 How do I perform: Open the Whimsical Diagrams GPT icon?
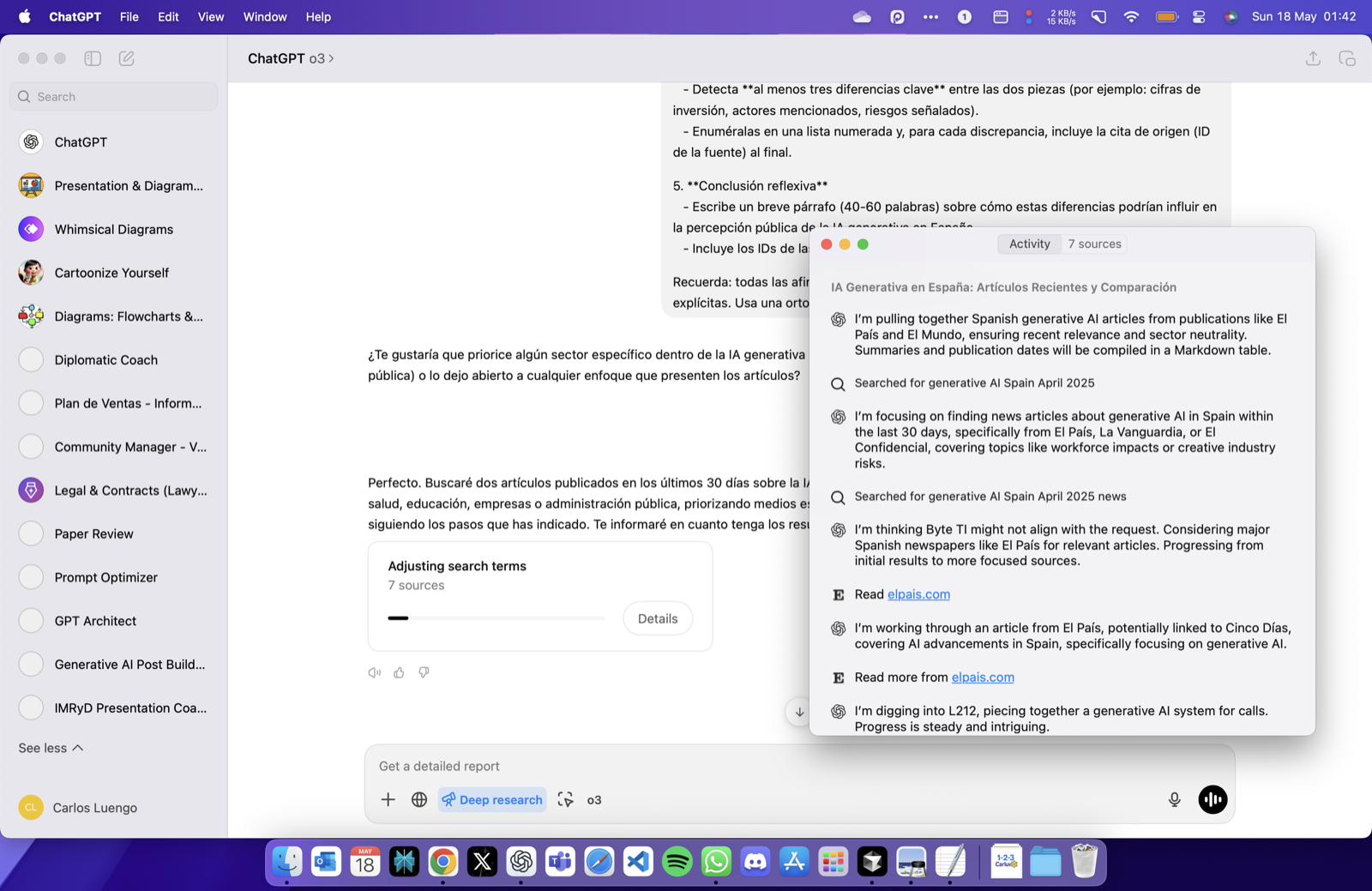pyautogui.click(x=31, y=229)
